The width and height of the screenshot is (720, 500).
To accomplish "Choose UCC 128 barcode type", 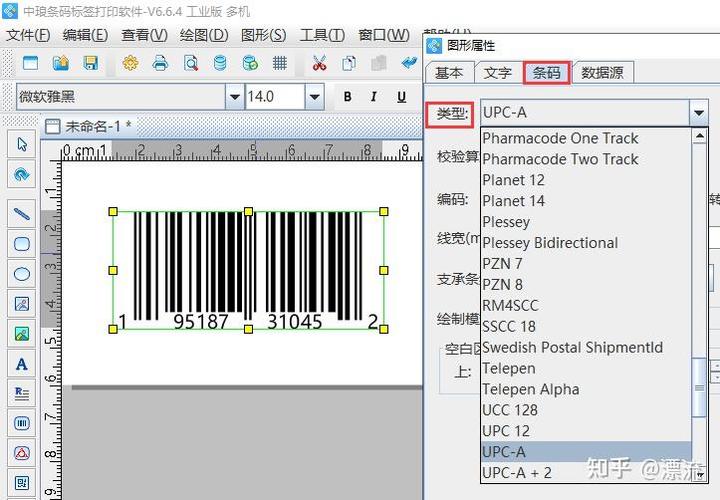I will coord(586,410).
